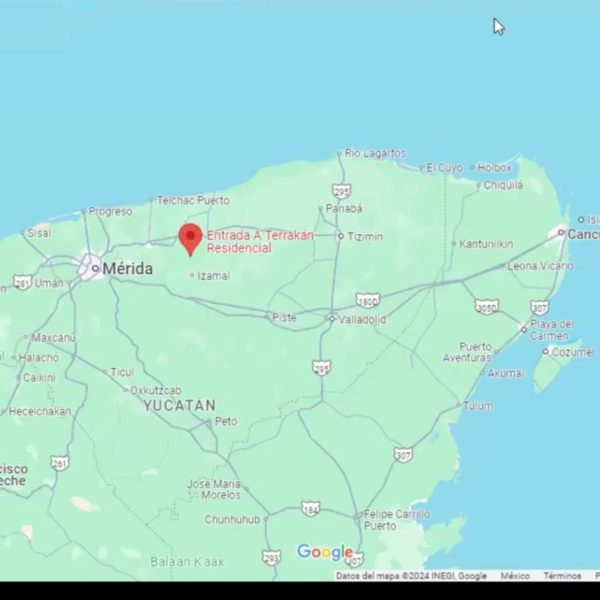Click the Kantunilkin label
Screen dimensions: 600x600
[486, 244]
